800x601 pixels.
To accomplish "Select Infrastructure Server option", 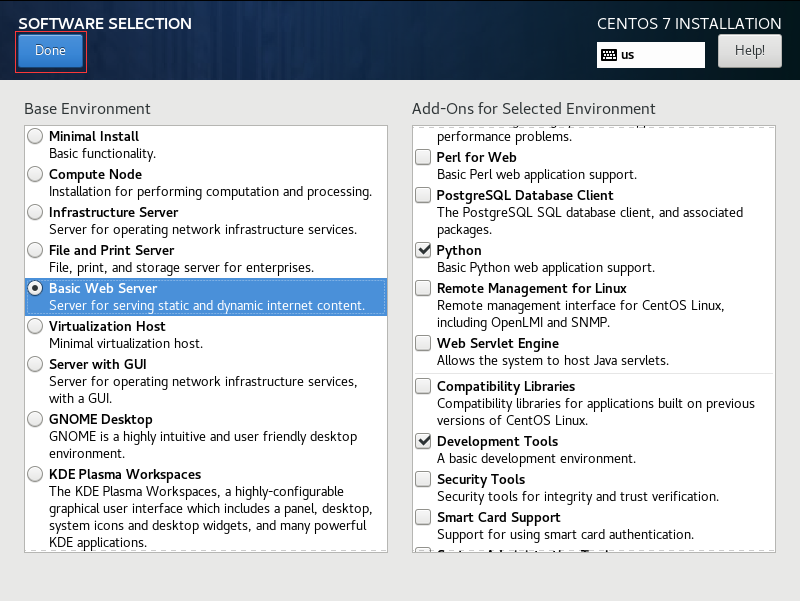I will point(35,212).
